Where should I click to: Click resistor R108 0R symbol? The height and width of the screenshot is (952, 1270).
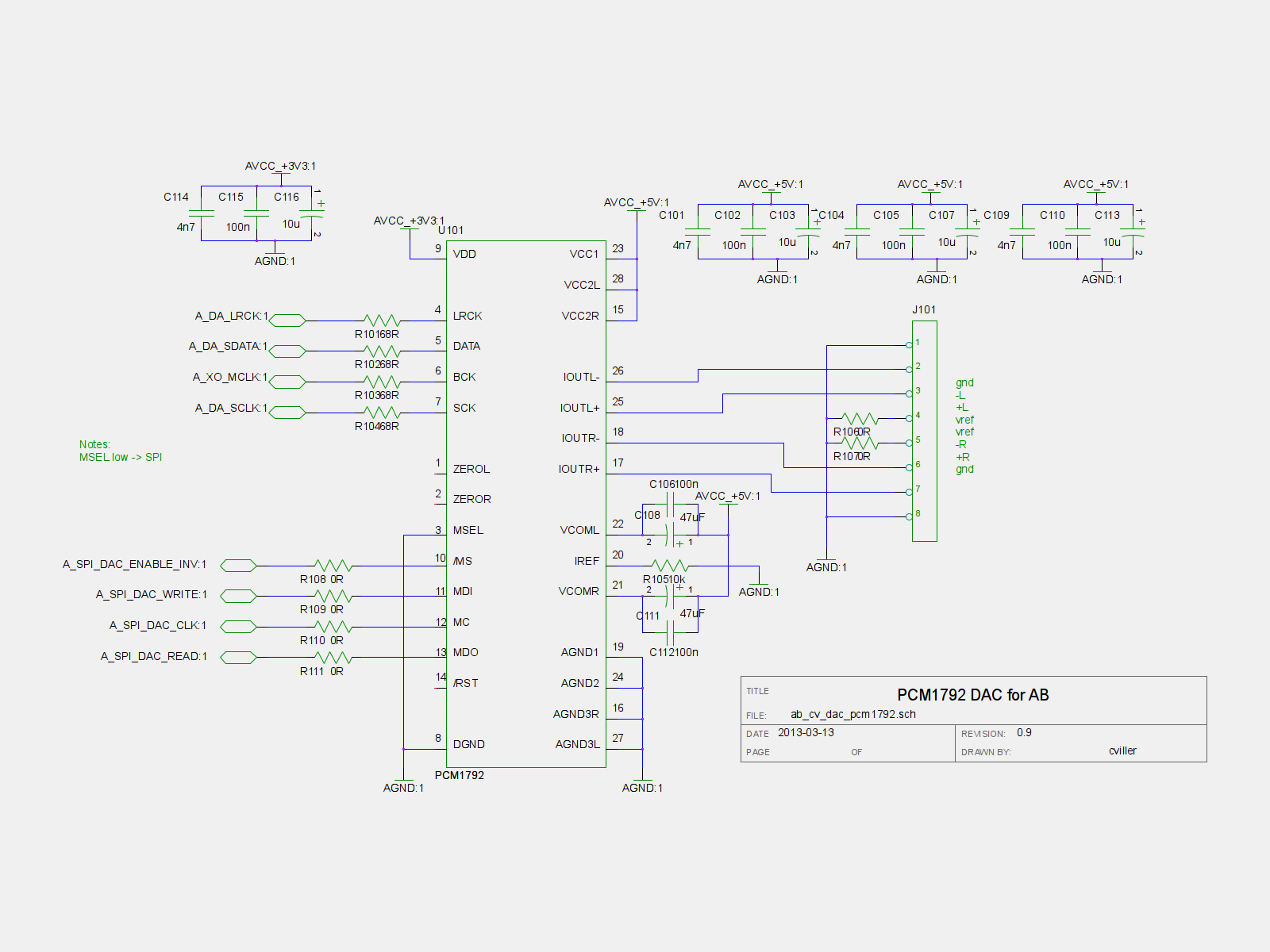pyautogui.click(x=333, y=566)
